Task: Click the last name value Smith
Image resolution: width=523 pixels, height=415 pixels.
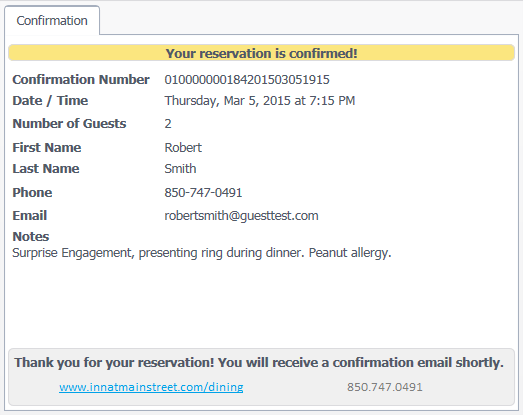Action: (180, 168)
